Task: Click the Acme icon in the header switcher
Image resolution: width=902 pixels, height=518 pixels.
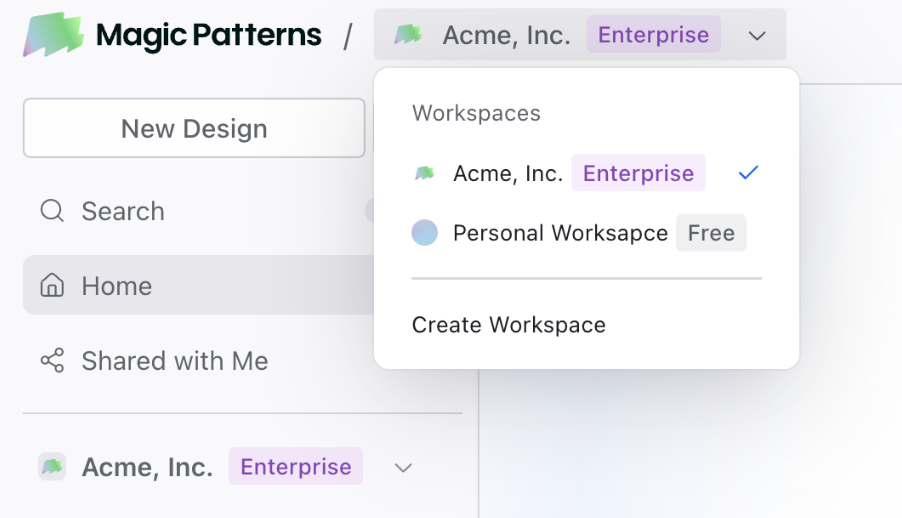Action: [408, 35]
